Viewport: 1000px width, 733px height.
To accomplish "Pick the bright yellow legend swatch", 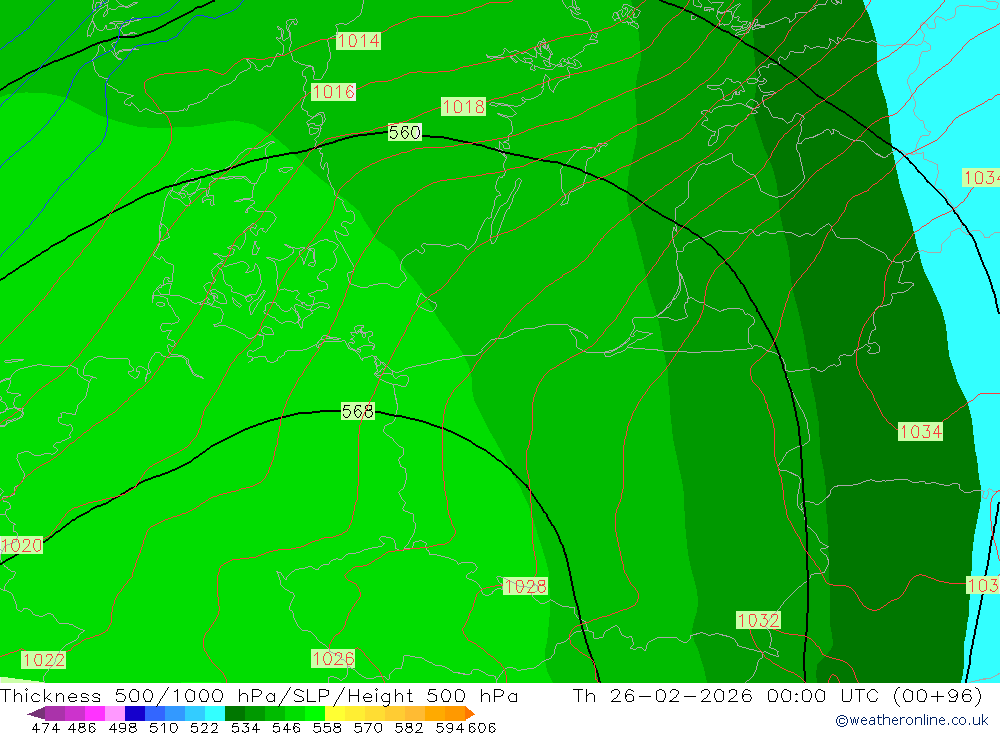I will coord(335,713).
